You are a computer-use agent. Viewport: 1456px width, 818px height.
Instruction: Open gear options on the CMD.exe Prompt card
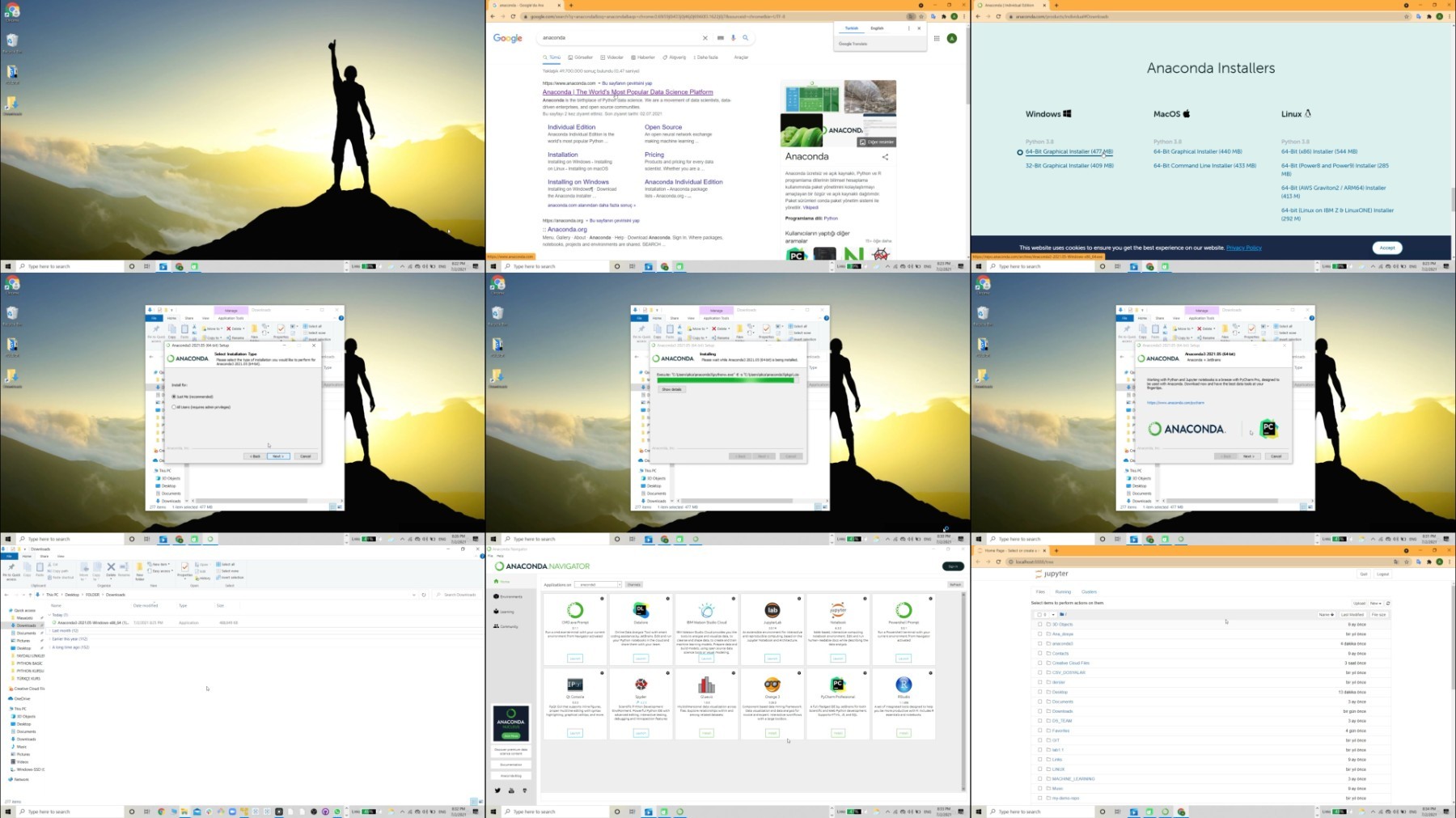[602, 599]
